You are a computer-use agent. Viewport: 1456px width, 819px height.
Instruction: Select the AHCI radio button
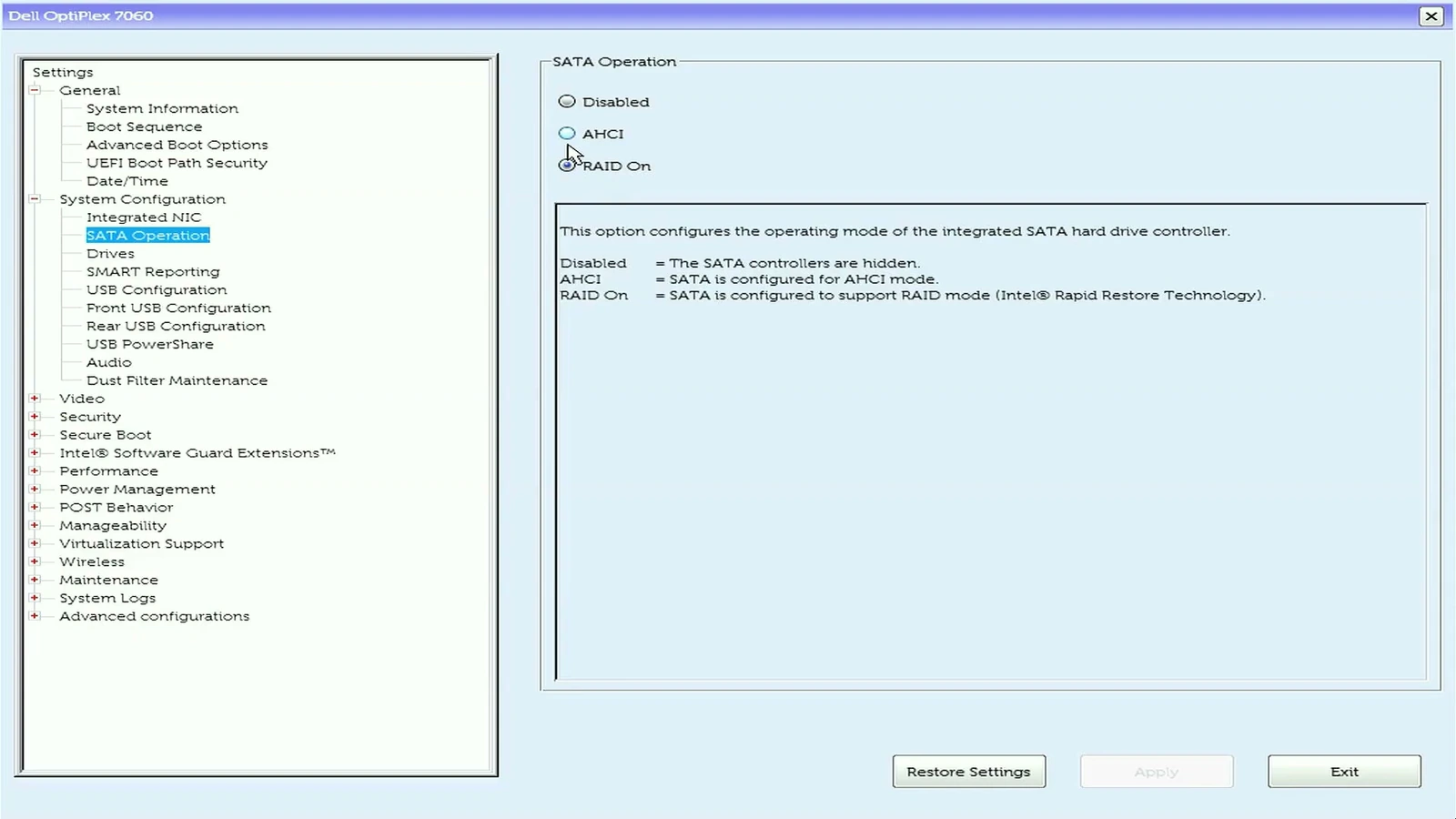click(567, 134)
